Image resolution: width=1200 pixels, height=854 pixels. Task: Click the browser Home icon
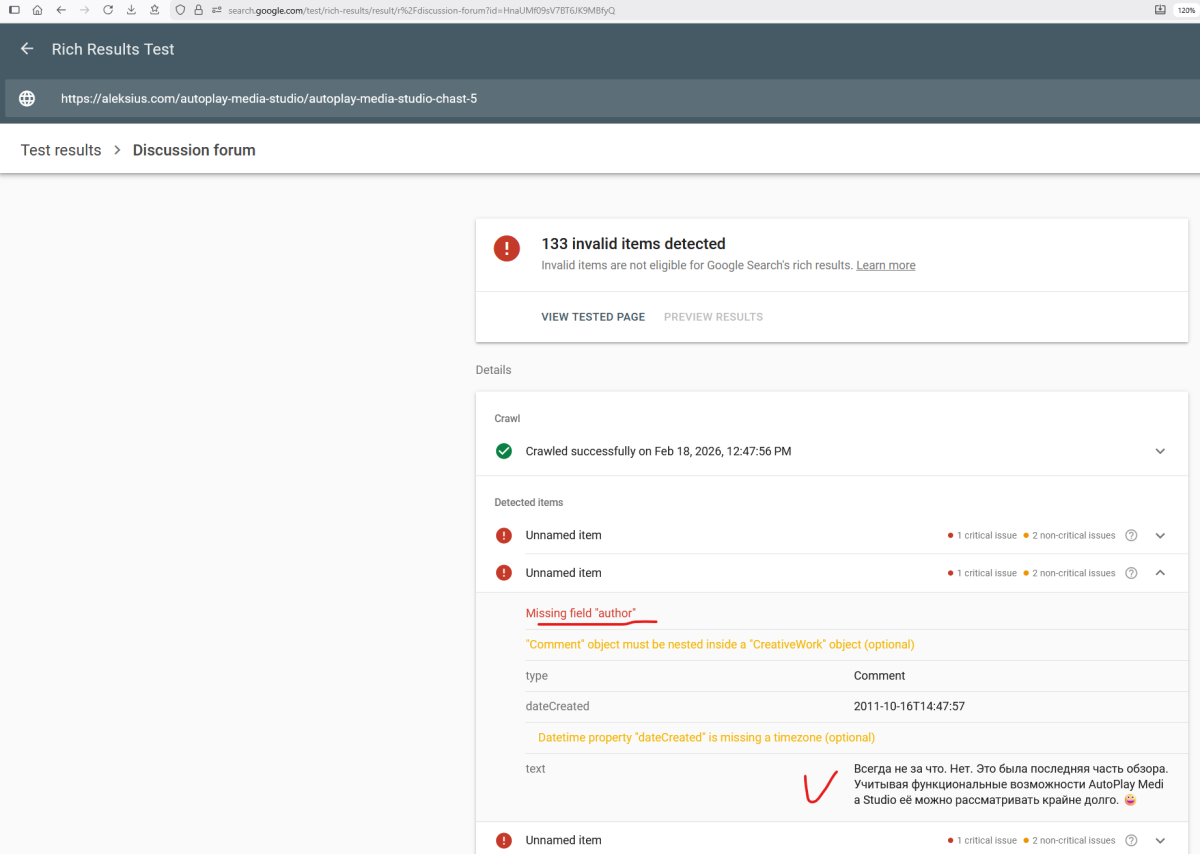37,10
